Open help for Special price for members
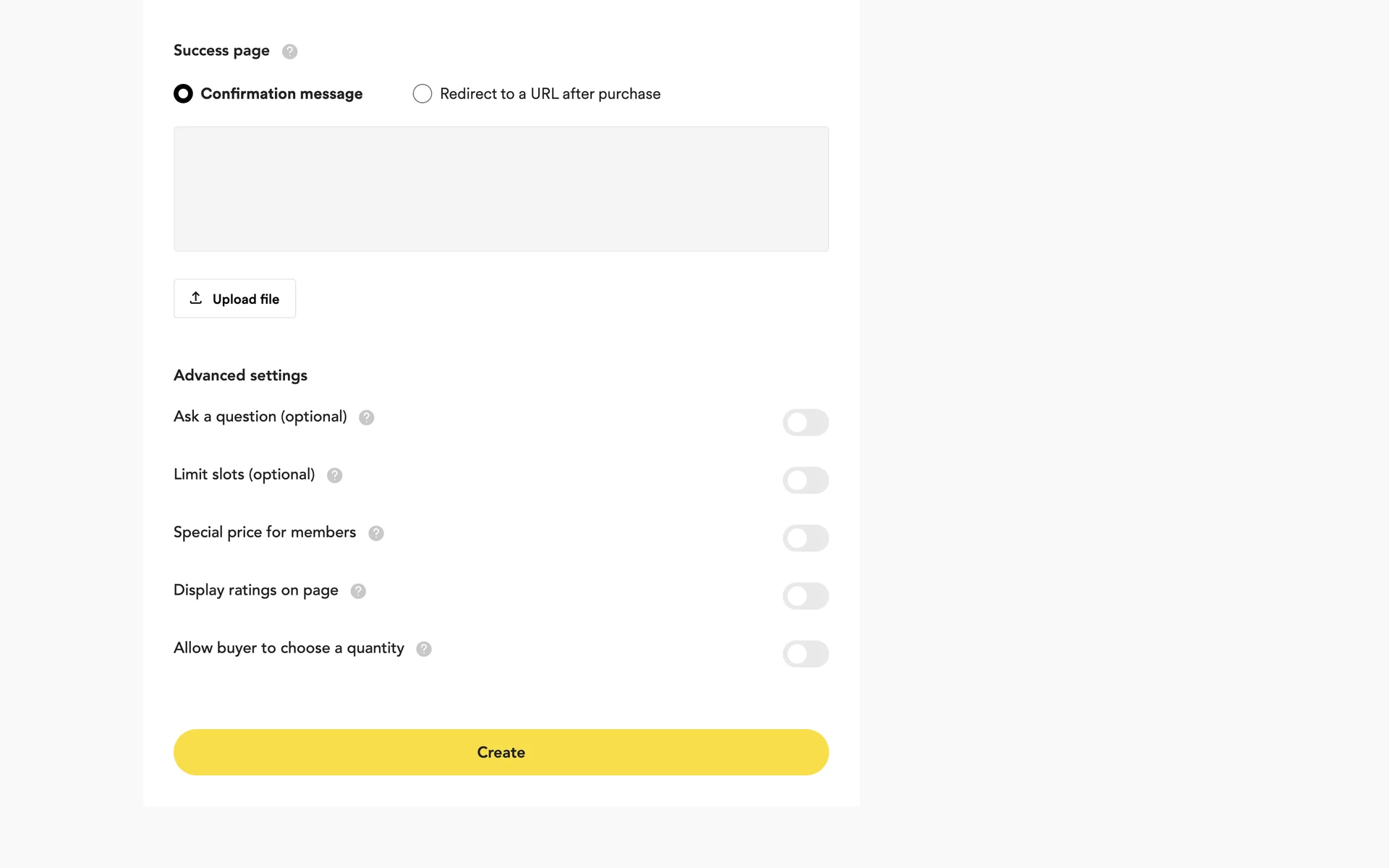Viewport: 1389px width, 868px height. tap(375, 533)
